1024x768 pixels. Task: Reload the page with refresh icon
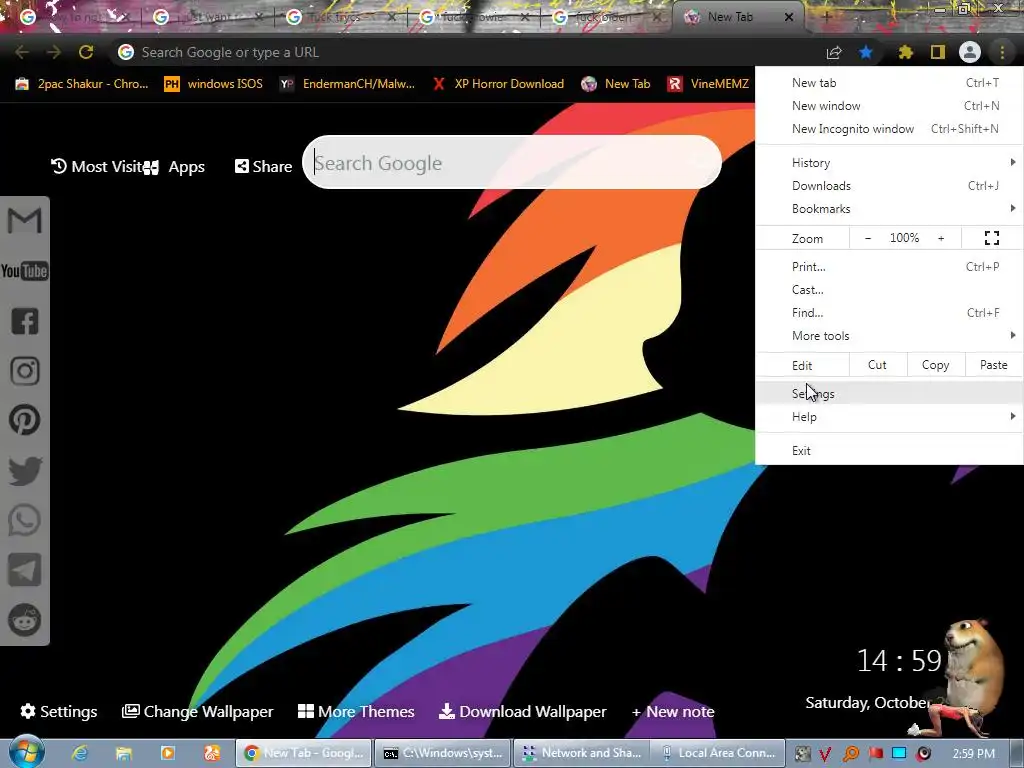click(x=86, y=52)
